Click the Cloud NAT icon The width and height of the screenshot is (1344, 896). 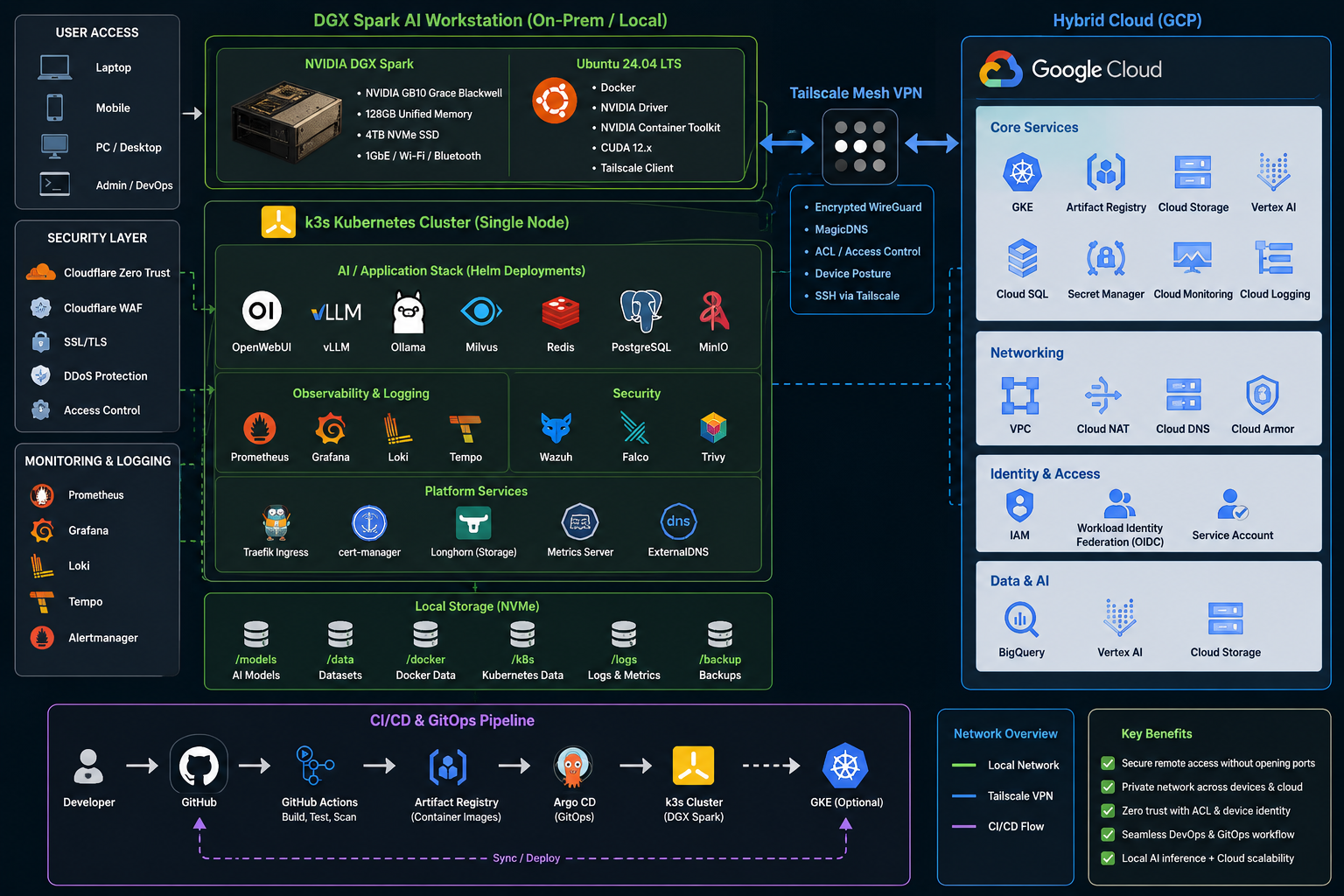click(x=1102, y=395)
